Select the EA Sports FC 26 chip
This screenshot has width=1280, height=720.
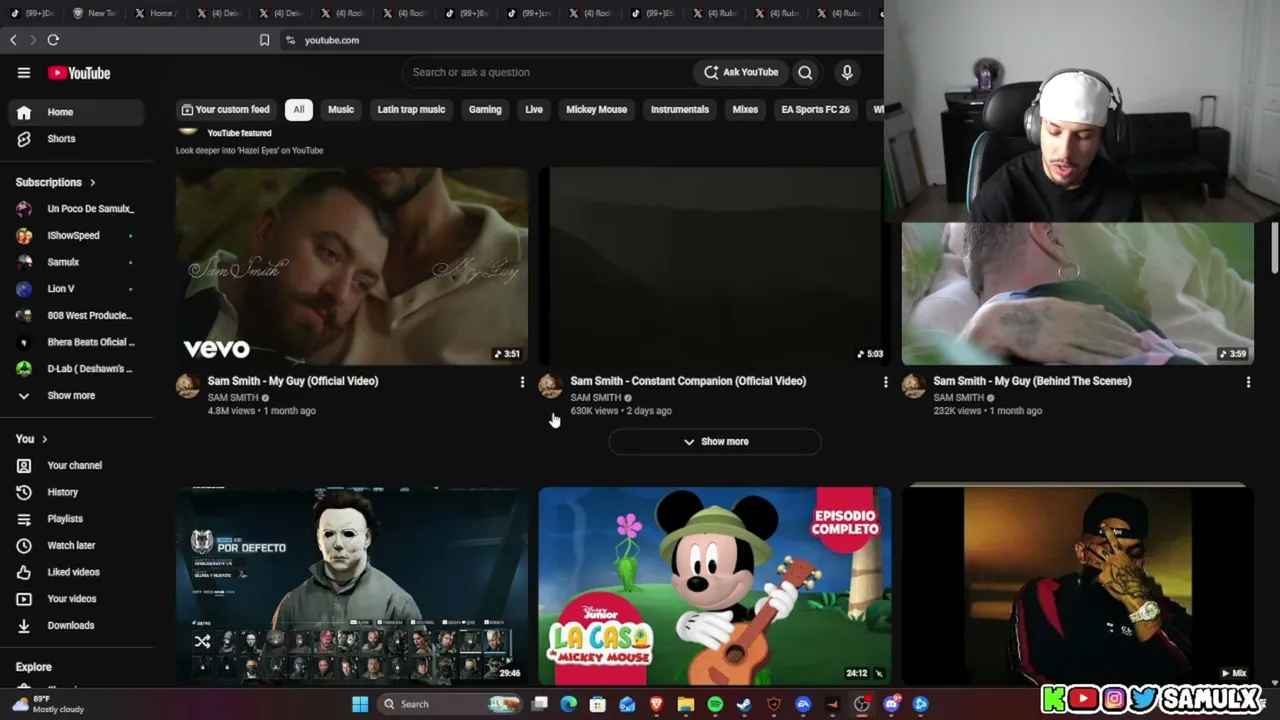click(816, 110)
